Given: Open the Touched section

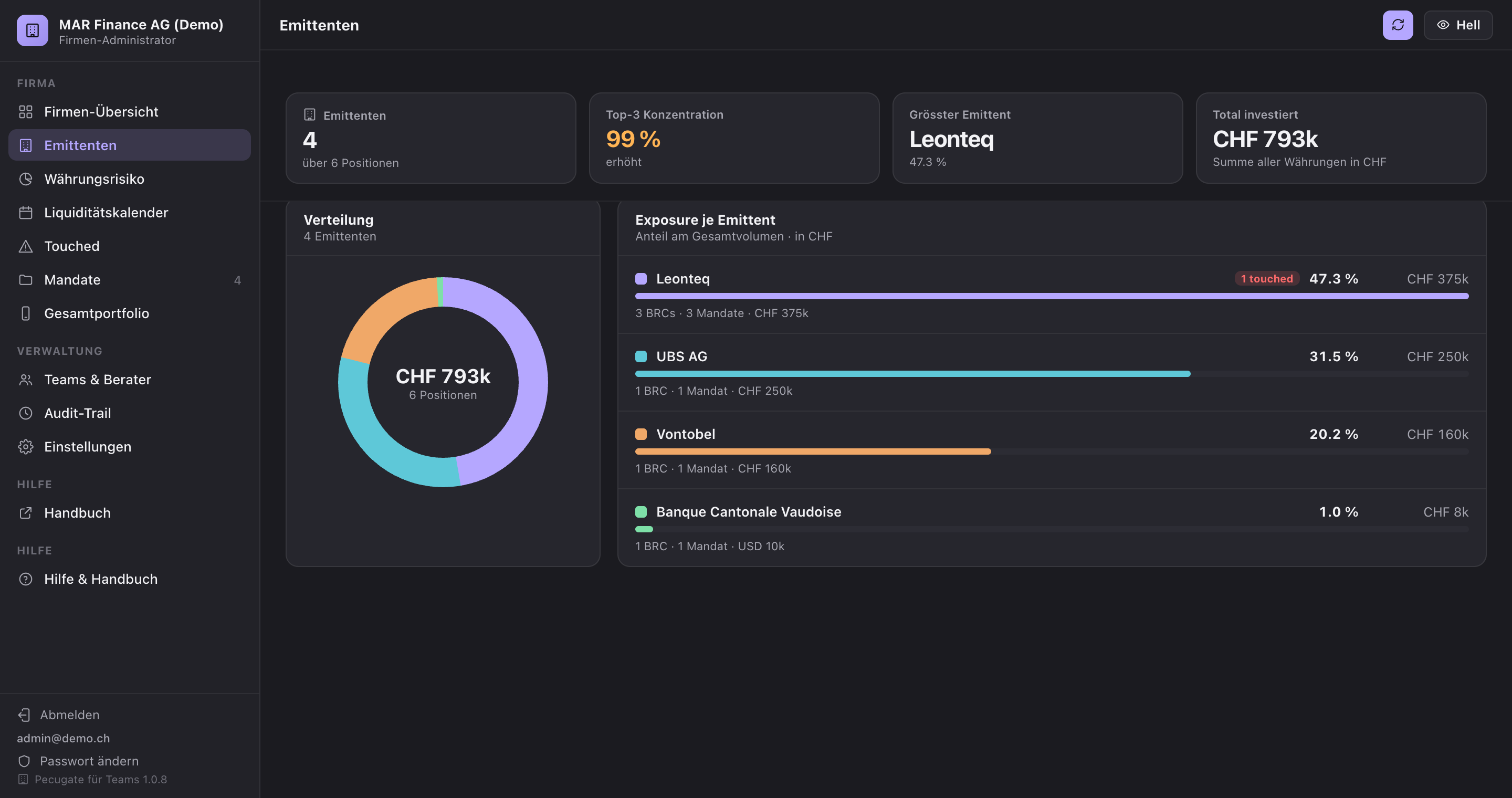Looking at the screenshot, I should (x=130, y=246).
